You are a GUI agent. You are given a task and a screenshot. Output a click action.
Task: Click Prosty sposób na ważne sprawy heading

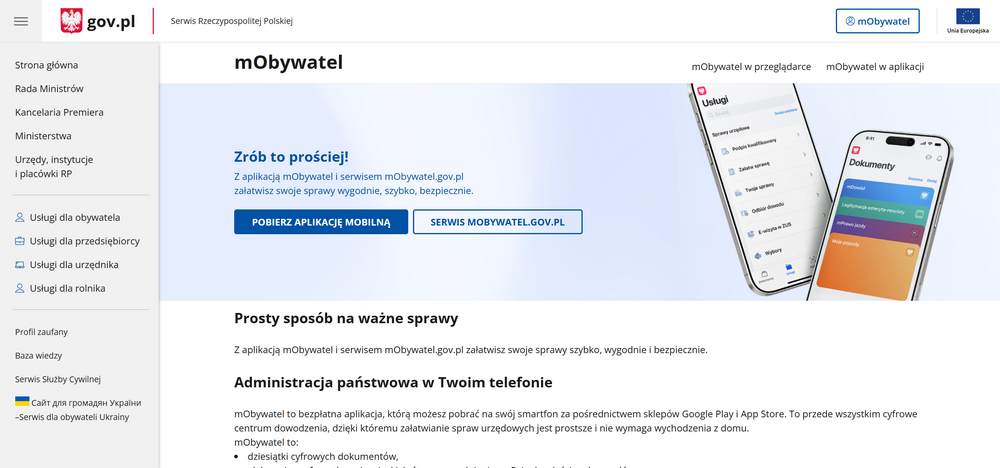coord(346,318)
